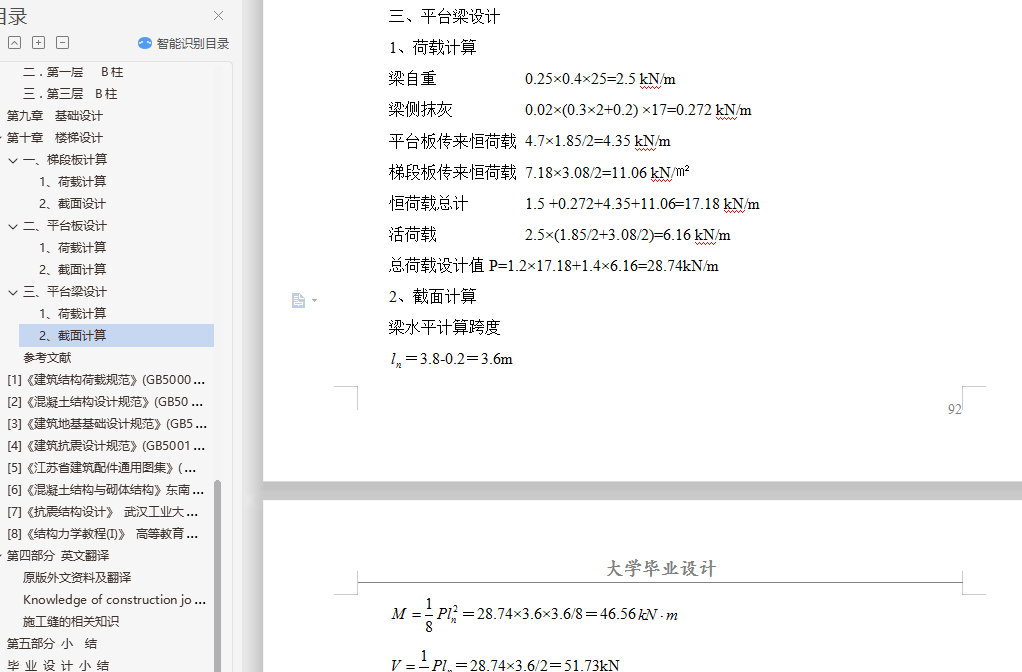This screenshot has width=1022, height=672.
Task: Select highlighted 2、截面计算 under 平台梁设计
Action: point(117,336)
